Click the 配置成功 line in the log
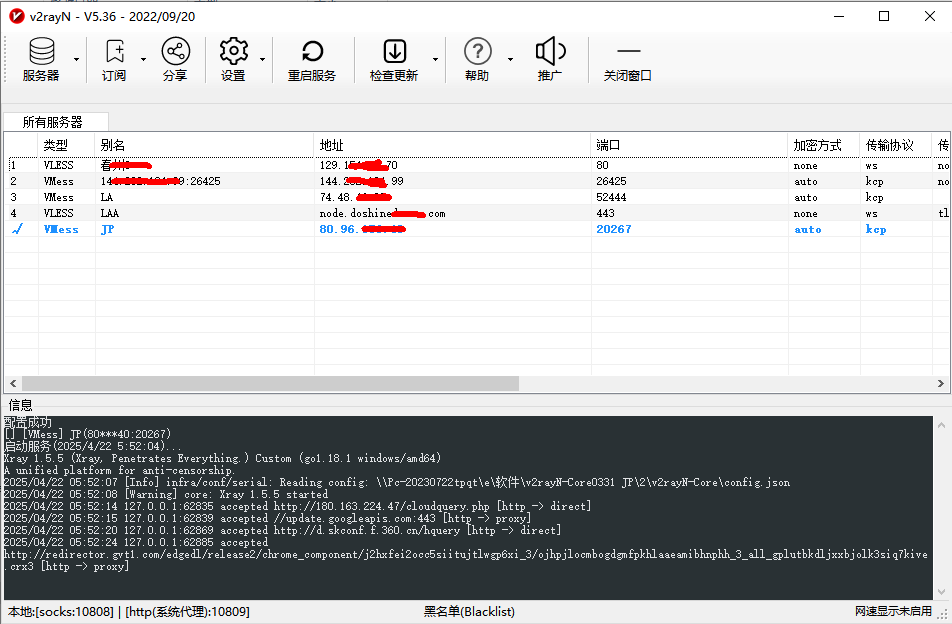The image size is (952, 624). (x=28, y=422)
